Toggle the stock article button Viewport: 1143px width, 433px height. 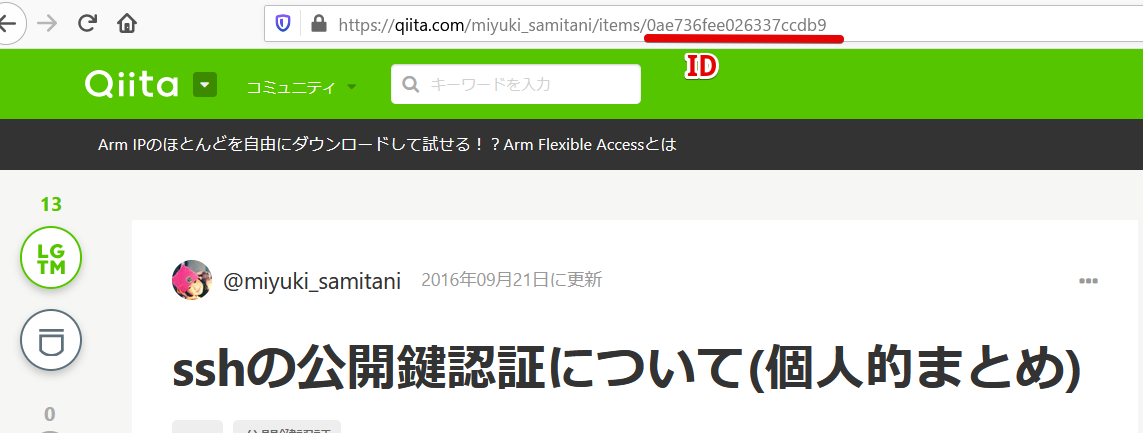pos(51,340)
